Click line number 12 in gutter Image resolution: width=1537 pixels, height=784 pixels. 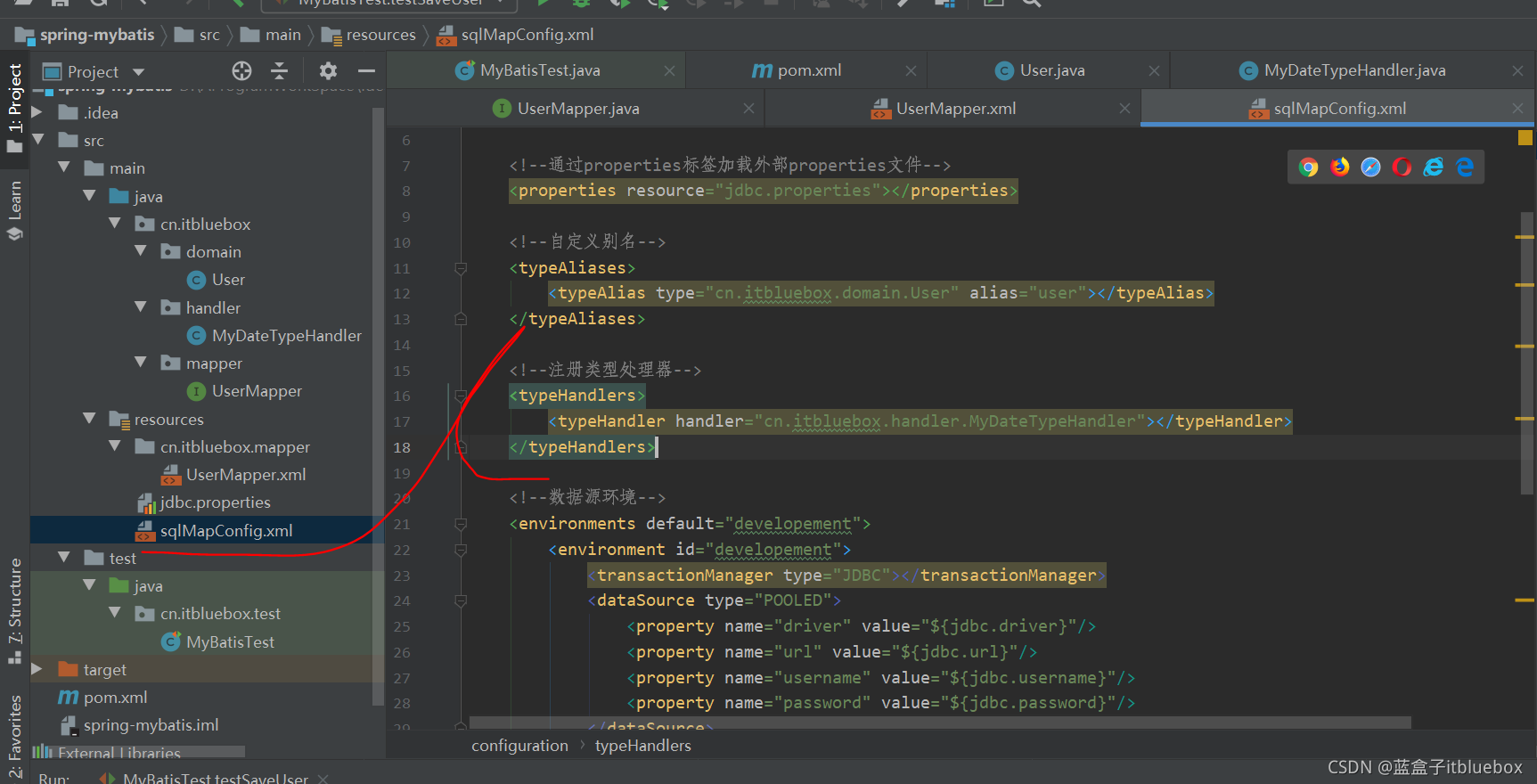coord(402,293)
